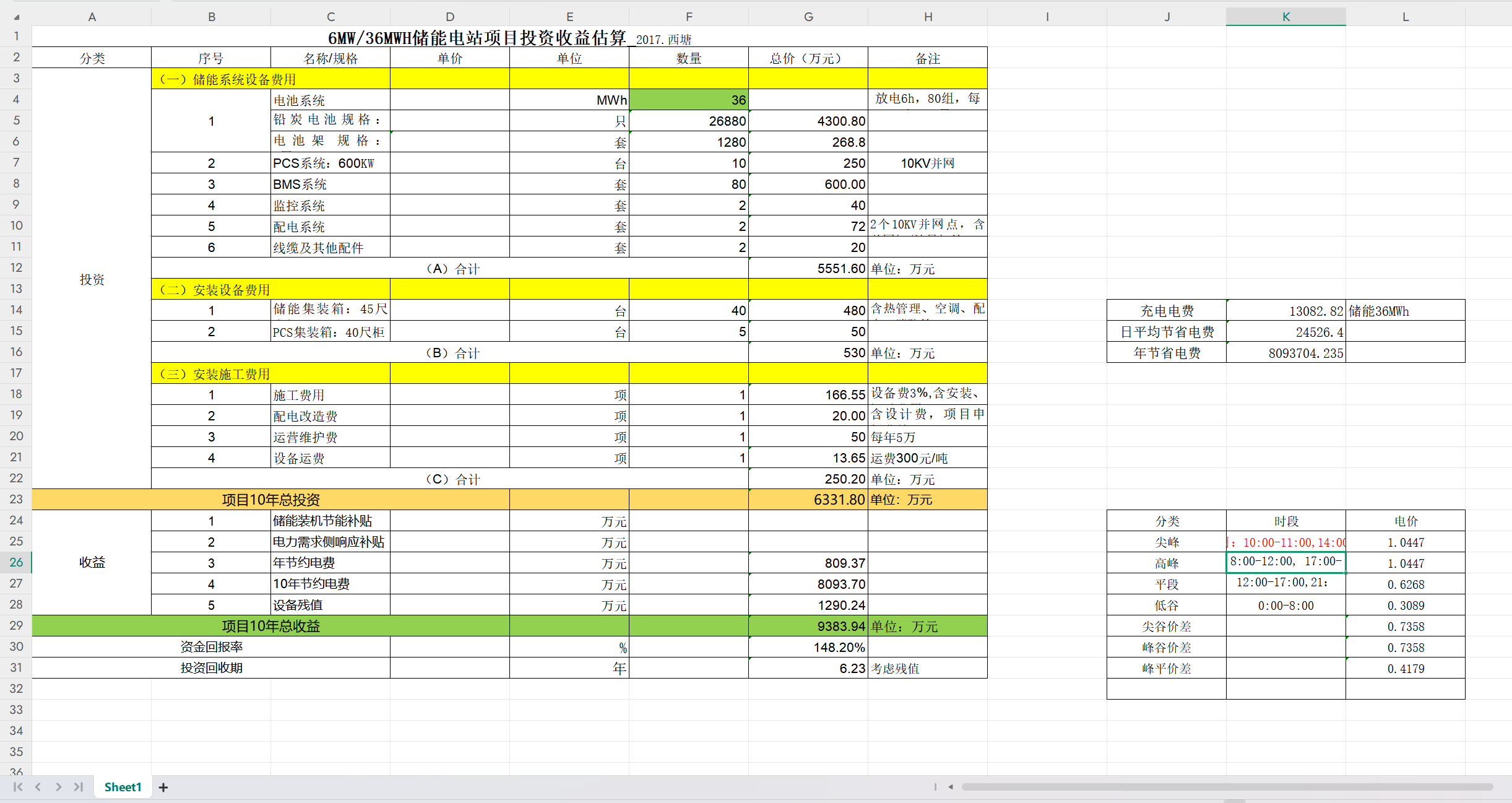Viewport: 1512px width, 803px height.
Task: Select the 年节省电费 value 8093704.235
Action: (x=1285, y=353)
